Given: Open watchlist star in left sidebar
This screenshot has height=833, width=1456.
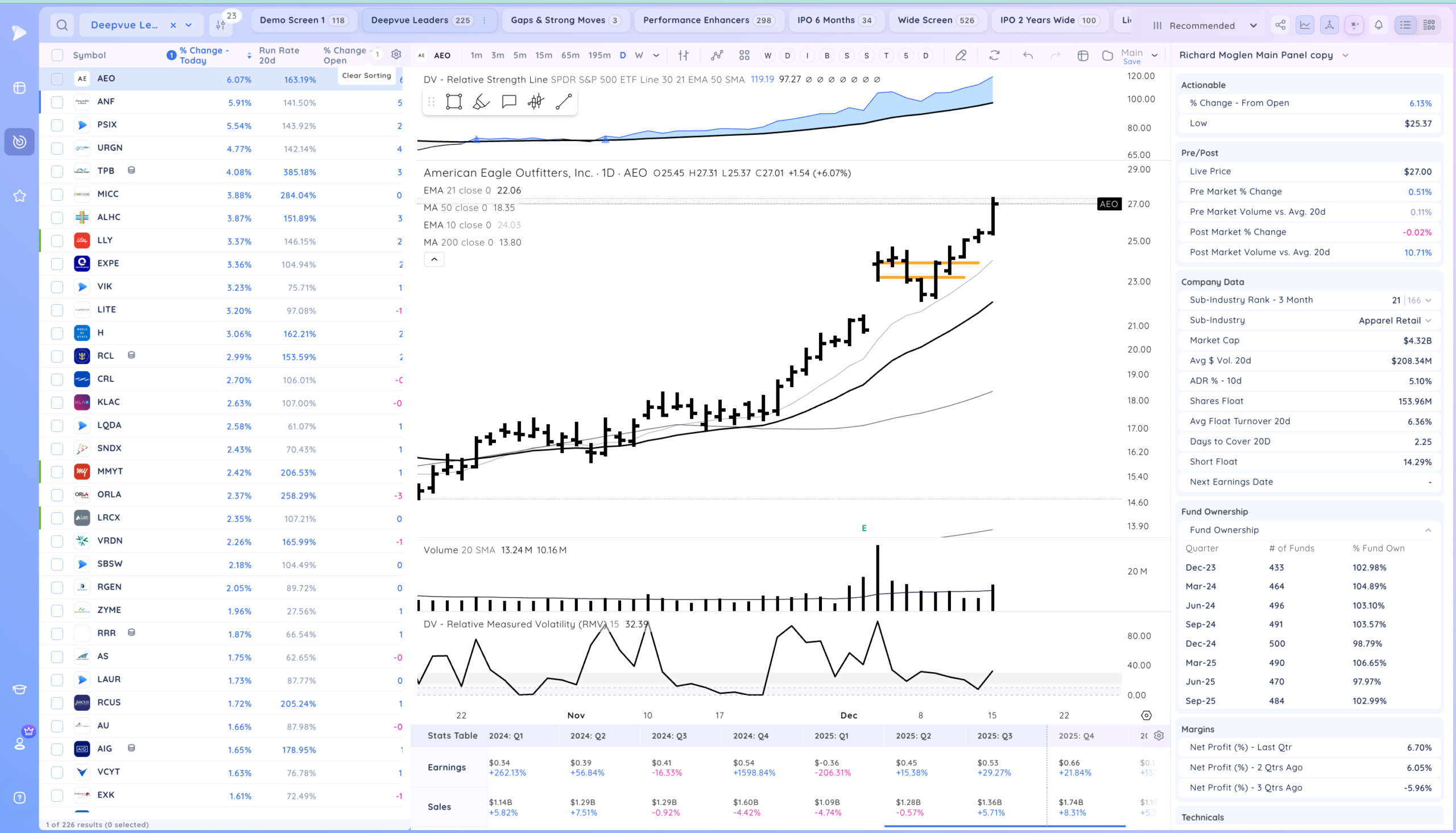Looking at the screenshot, I should click(x=19, y=196).
